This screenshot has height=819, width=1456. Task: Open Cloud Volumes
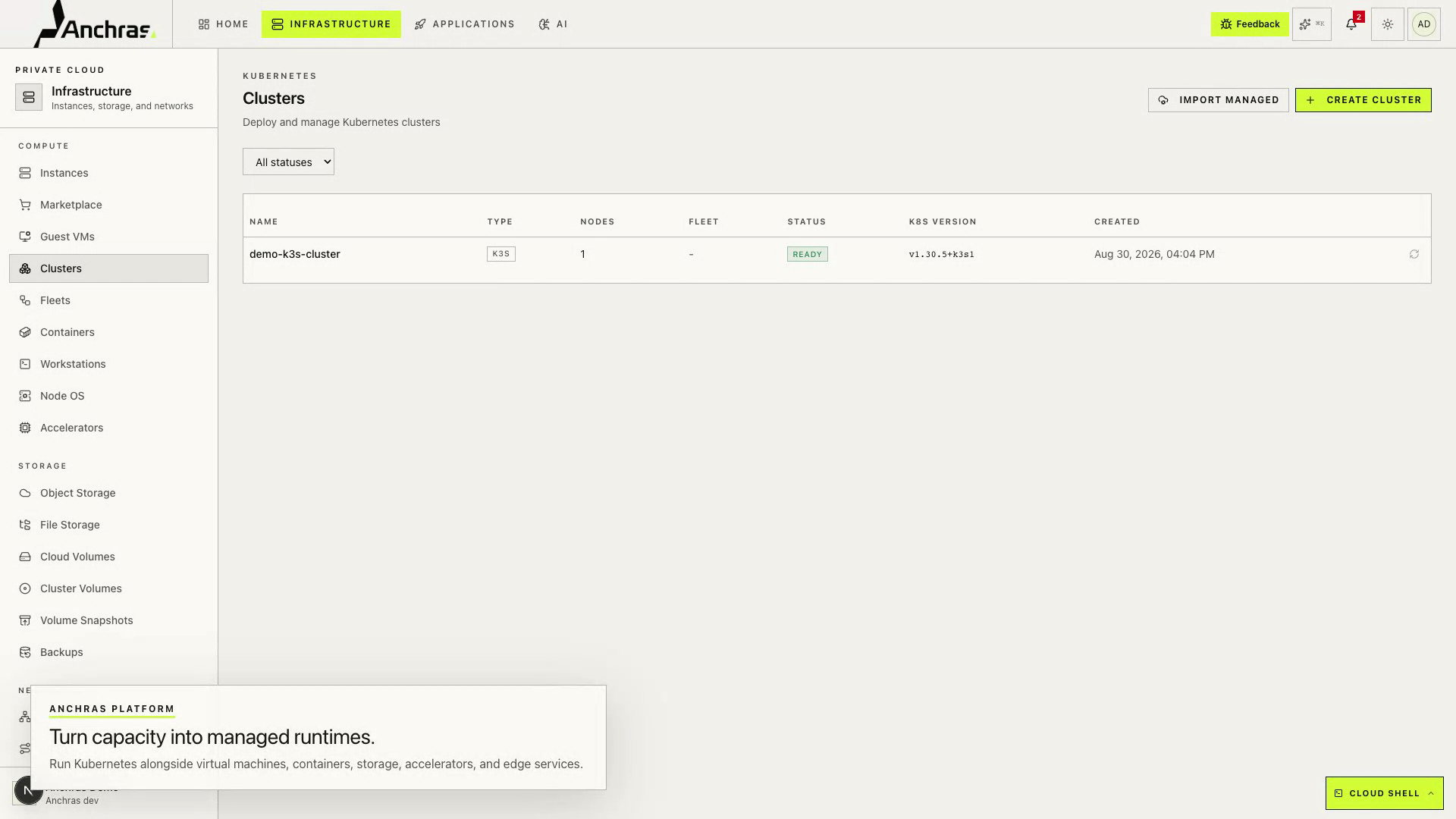point(108,557)
